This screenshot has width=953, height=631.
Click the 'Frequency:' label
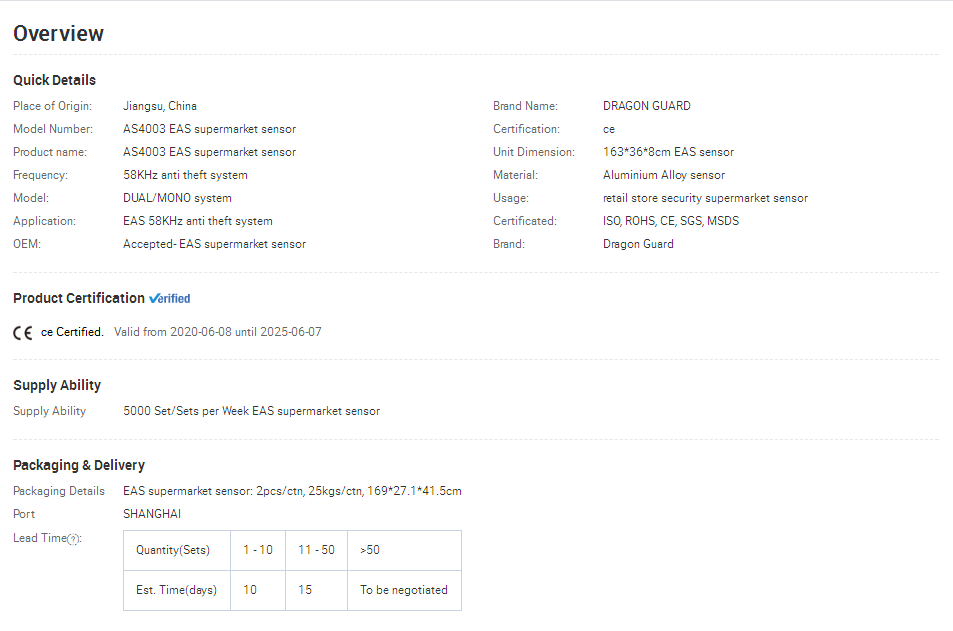tap(41, 175)
